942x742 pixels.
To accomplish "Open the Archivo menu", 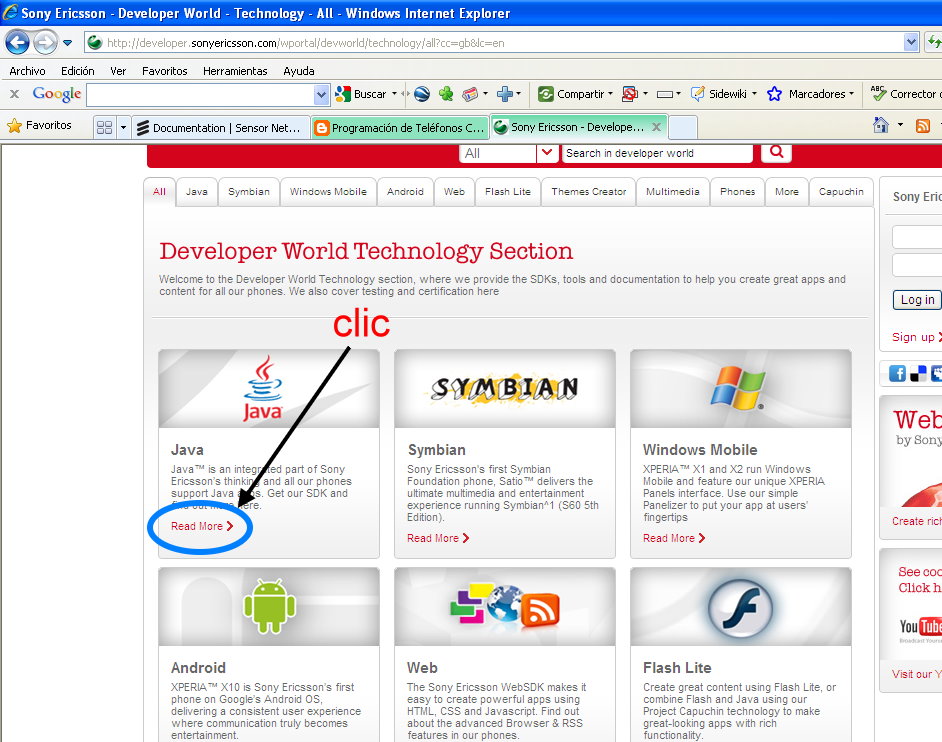I will (x=28, y=71).
